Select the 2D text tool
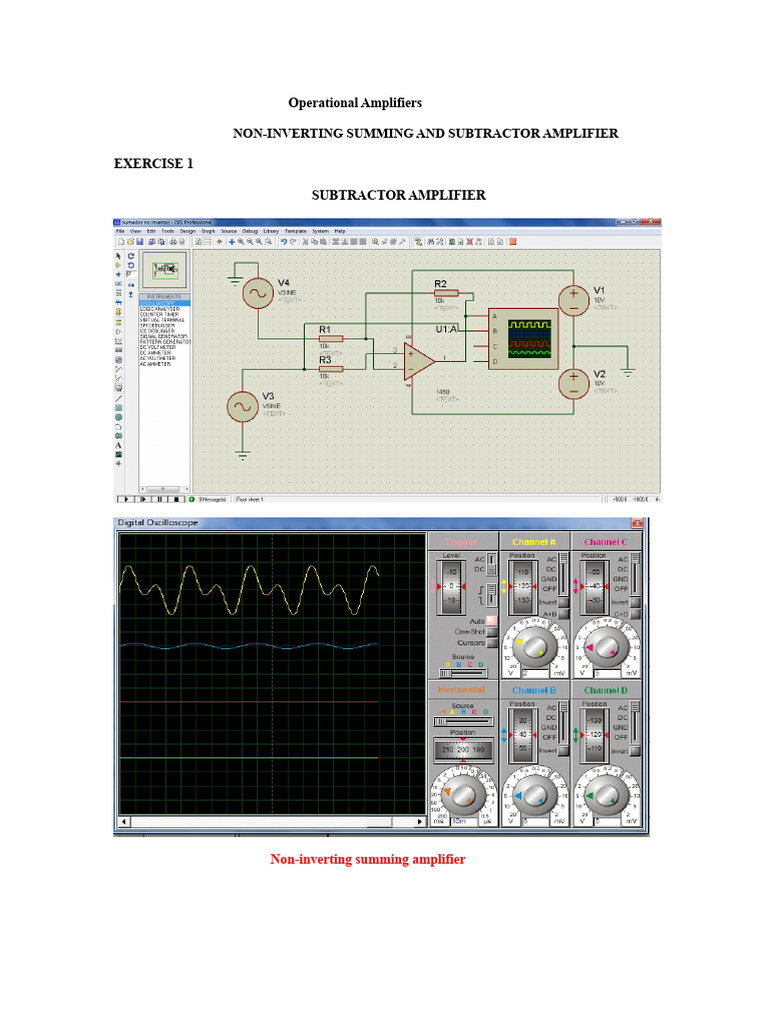768x1024 pixels. 118,445
